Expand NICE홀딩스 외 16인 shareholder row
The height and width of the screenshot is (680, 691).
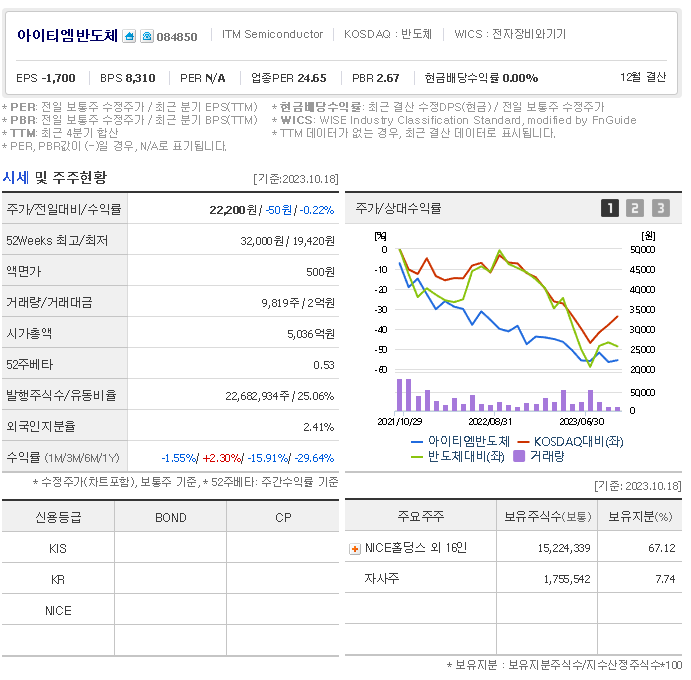[x=355, y=549]
